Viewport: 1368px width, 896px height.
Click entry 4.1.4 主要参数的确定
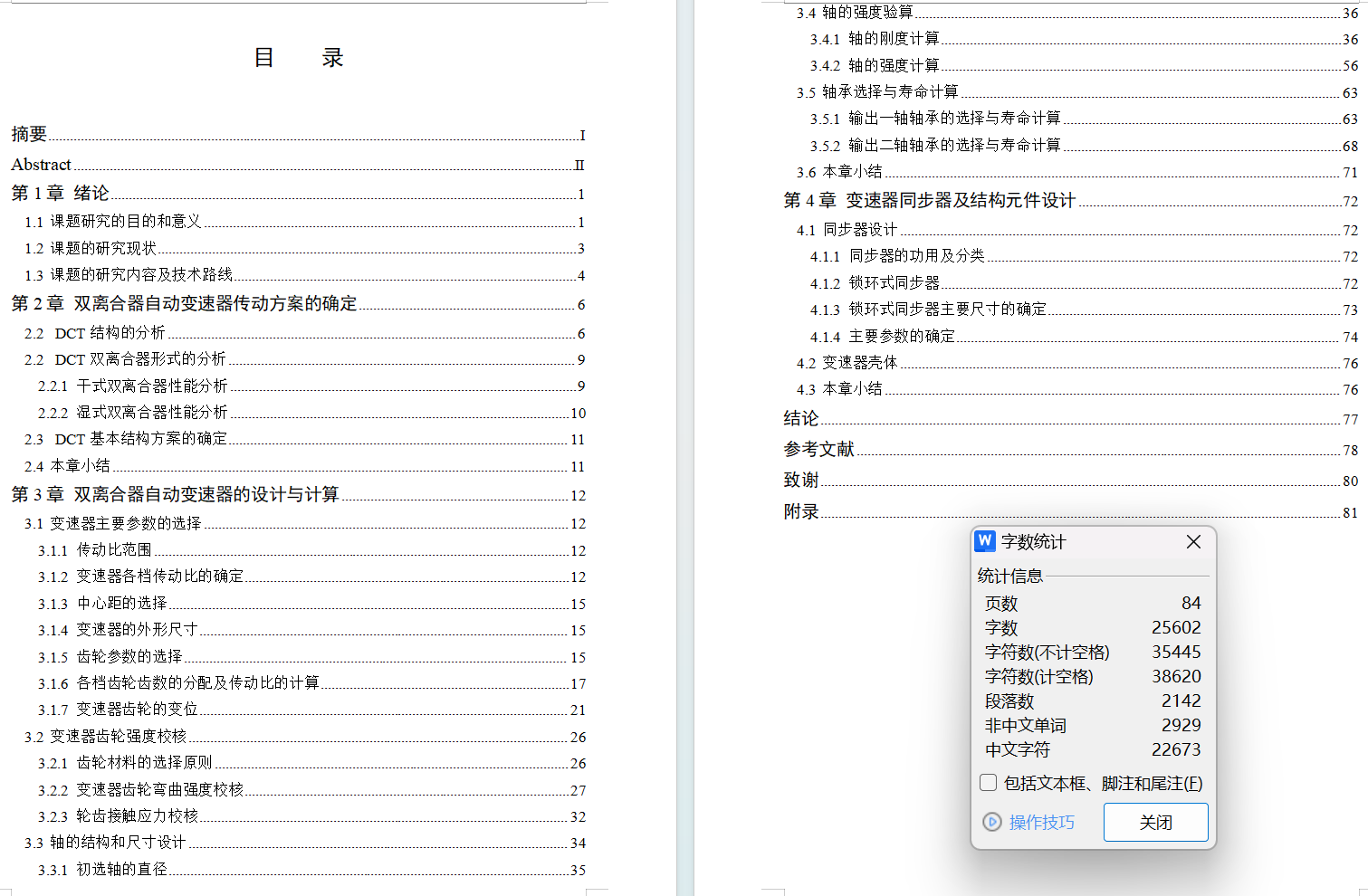[x=1084, y=336]
